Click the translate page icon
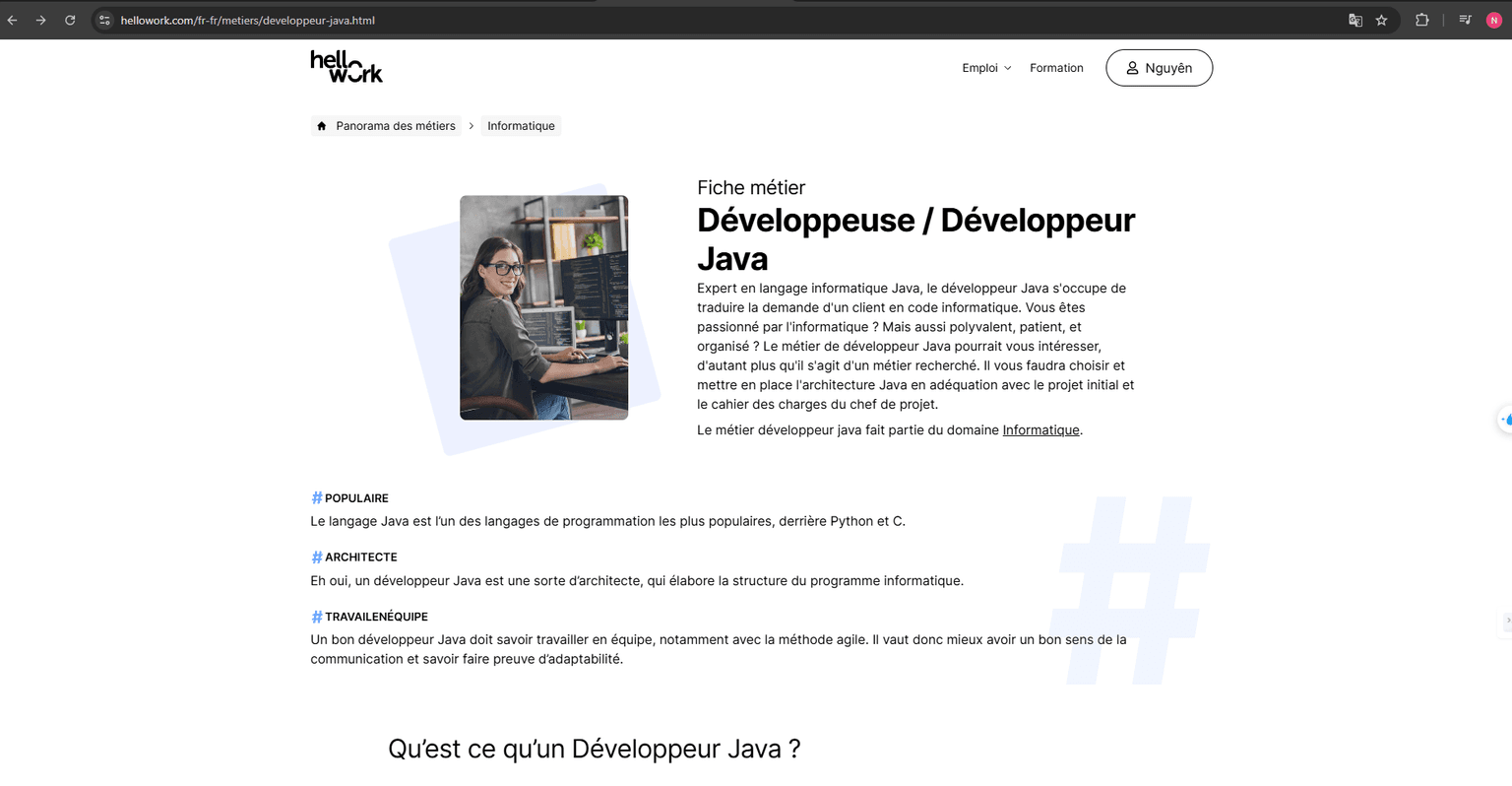 [x=1355, y=20]
